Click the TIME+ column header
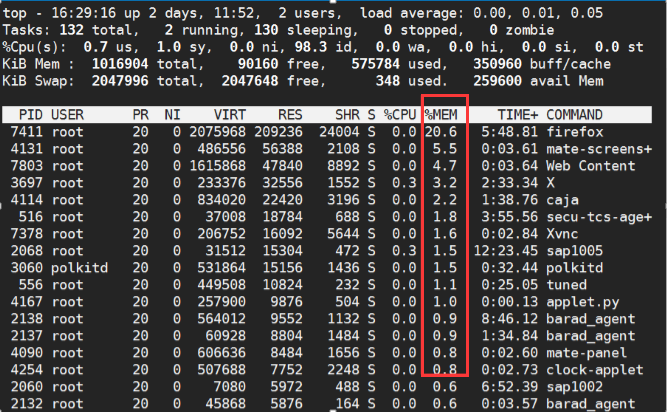 click(x=518, y=115)
